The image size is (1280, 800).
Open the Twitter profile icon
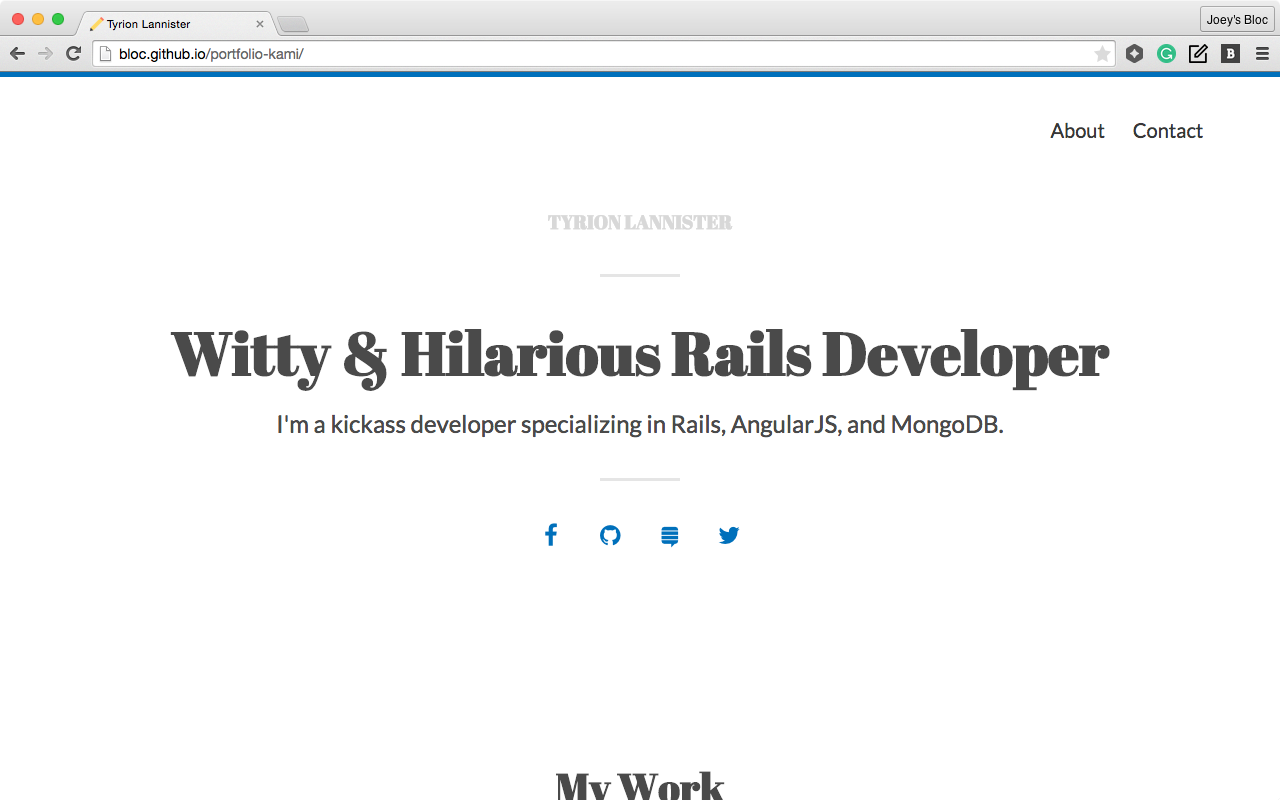[x=729, y=535]
